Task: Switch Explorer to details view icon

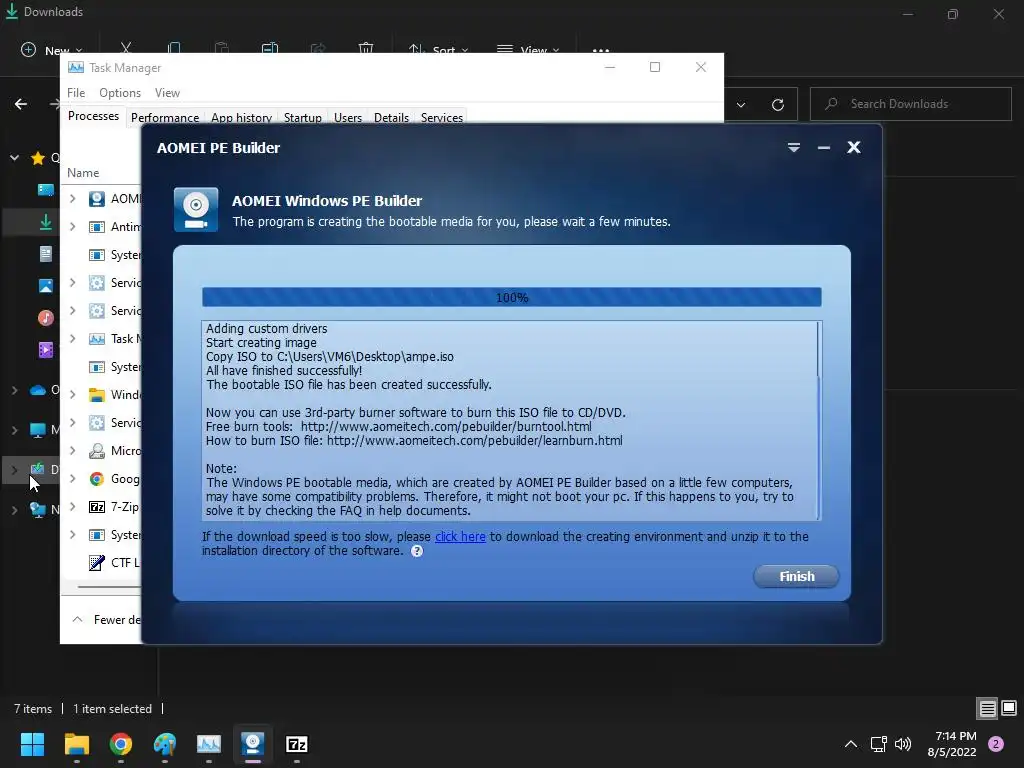Action: [987, 708]
